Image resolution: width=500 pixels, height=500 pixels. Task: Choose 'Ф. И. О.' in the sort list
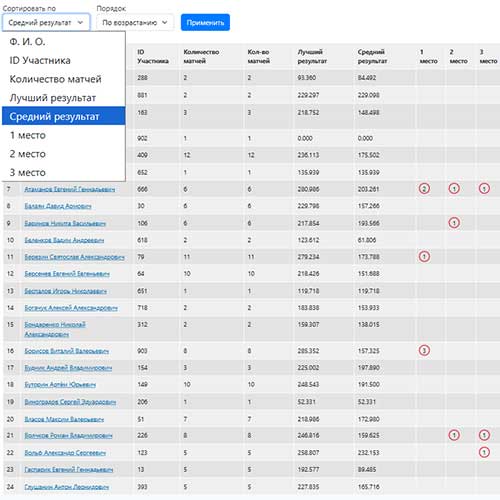[64, 42]
